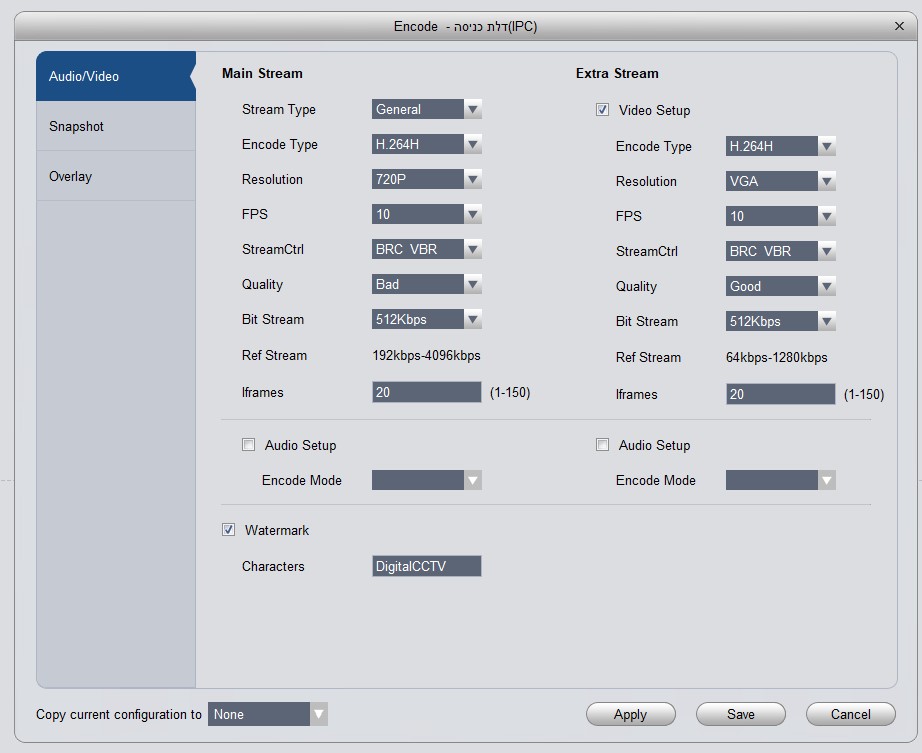Expand Extra Stream StreamCtrl dropdown
922x753 pixels.
click(780, 251)
